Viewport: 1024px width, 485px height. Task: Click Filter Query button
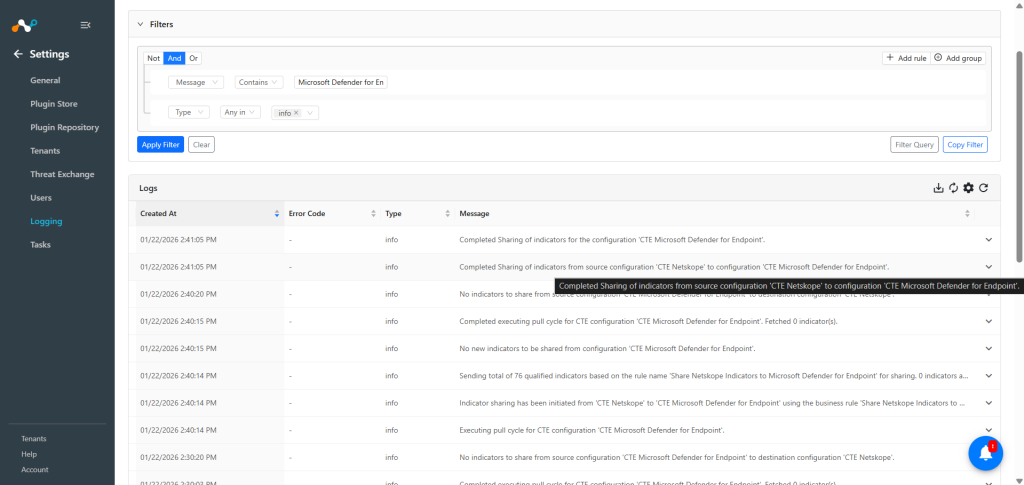pyautogui.click(x=914, y=144)
